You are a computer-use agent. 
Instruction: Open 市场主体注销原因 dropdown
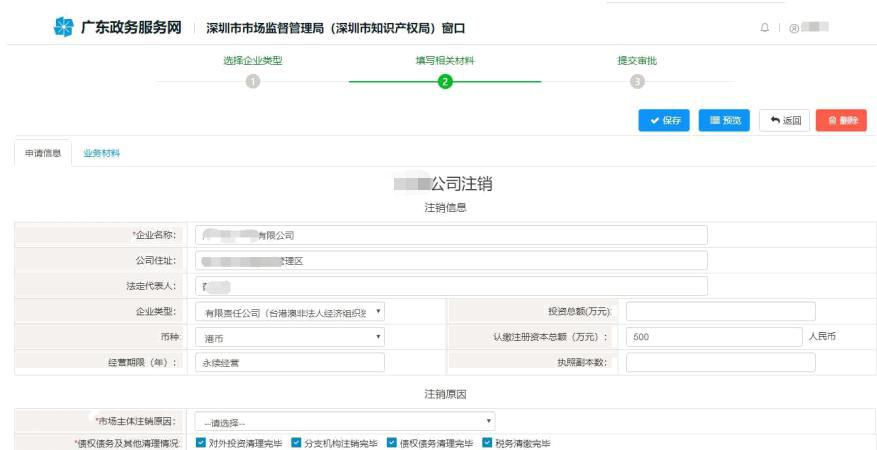[344, 422]
